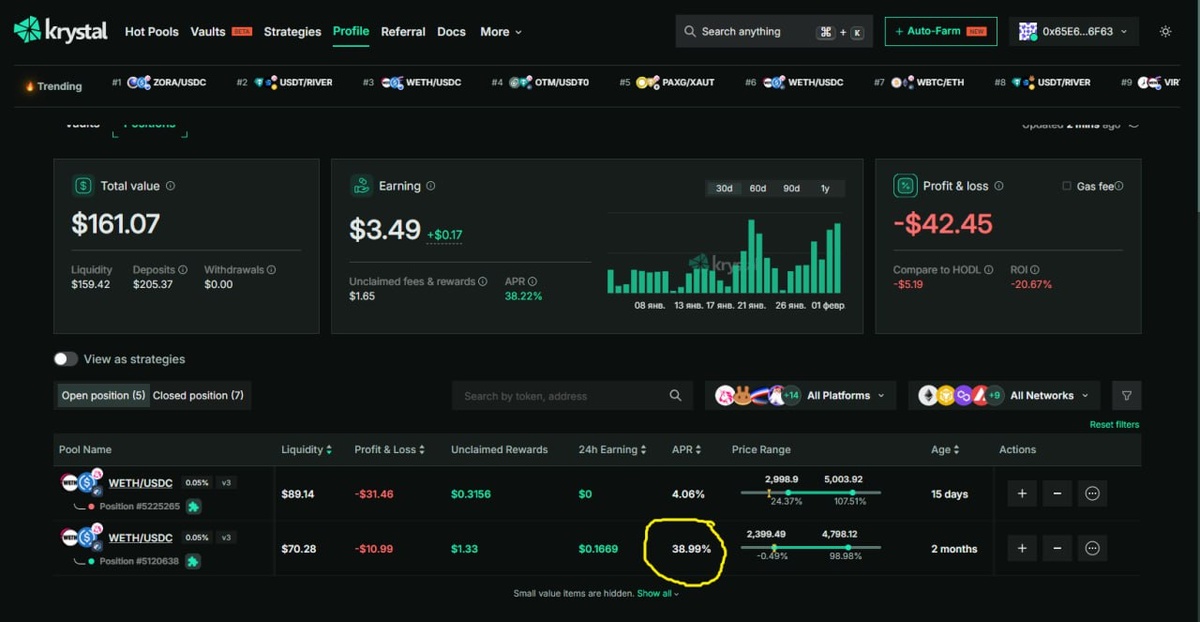The height and width of the screenshot is (622, 1200).
Task: Open the Total value info icon
Action: (170, 186)
